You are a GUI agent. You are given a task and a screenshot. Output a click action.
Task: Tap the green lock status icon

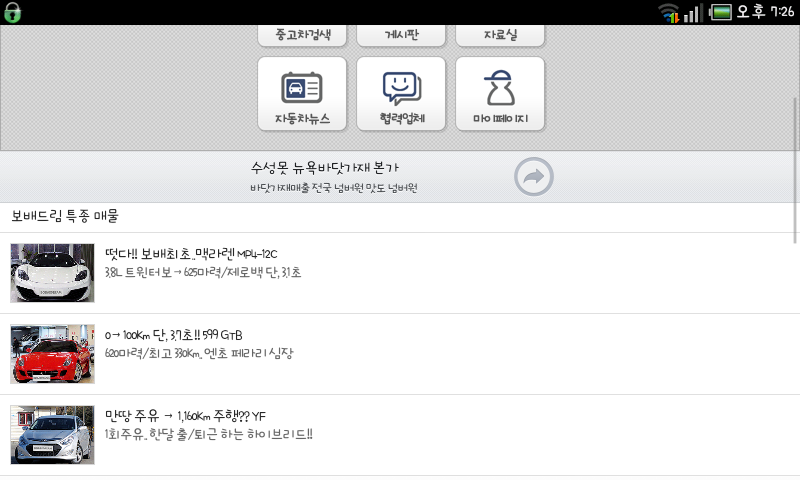[x=12, y=13]
